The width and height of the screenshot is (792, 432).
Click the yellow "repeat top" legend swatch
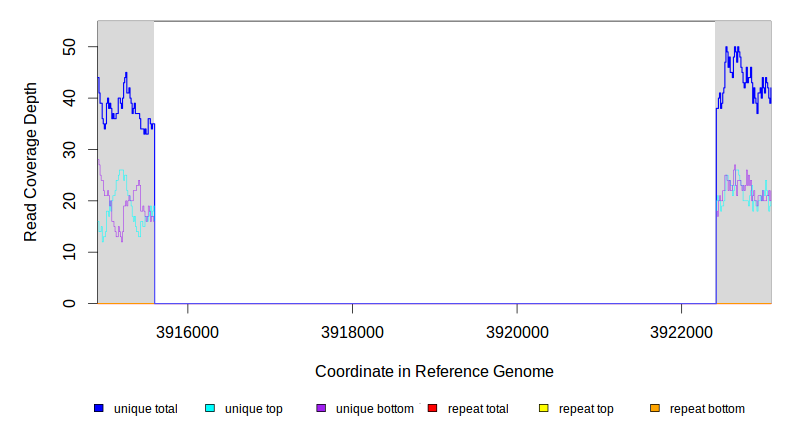tap(543, 409)
